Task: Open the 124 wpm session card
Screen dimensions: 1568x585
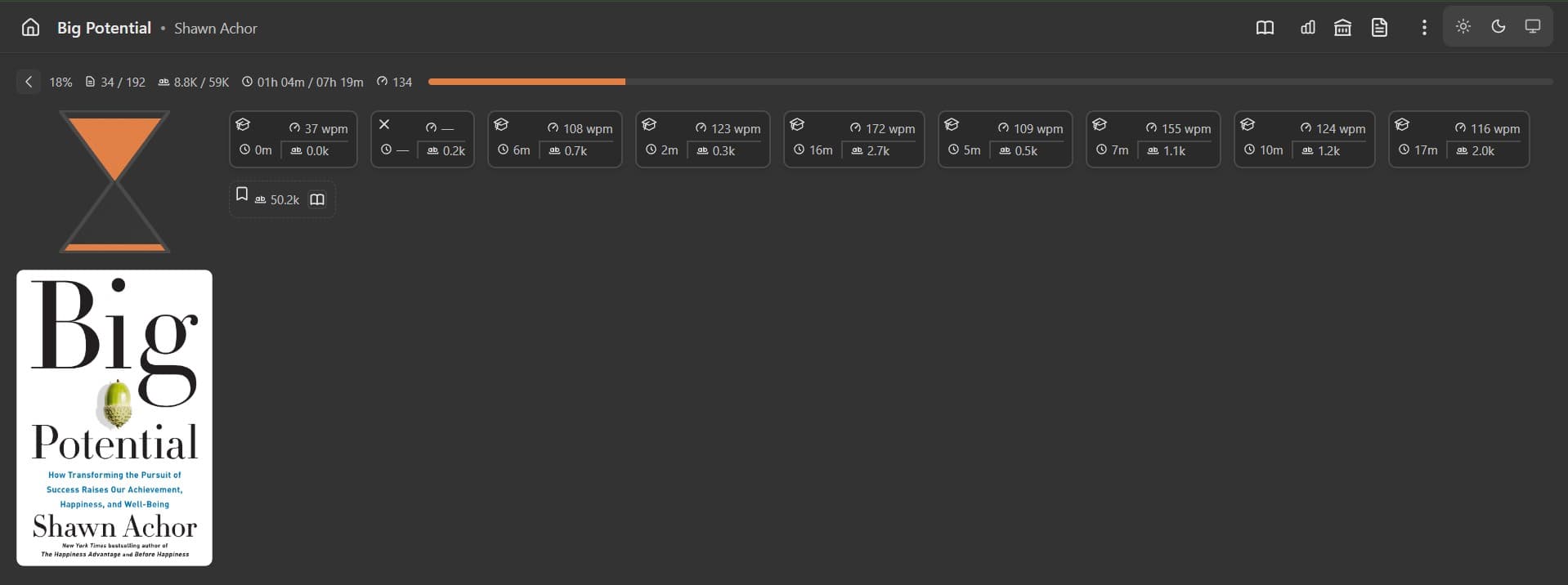Action: tap(1305, 139)
